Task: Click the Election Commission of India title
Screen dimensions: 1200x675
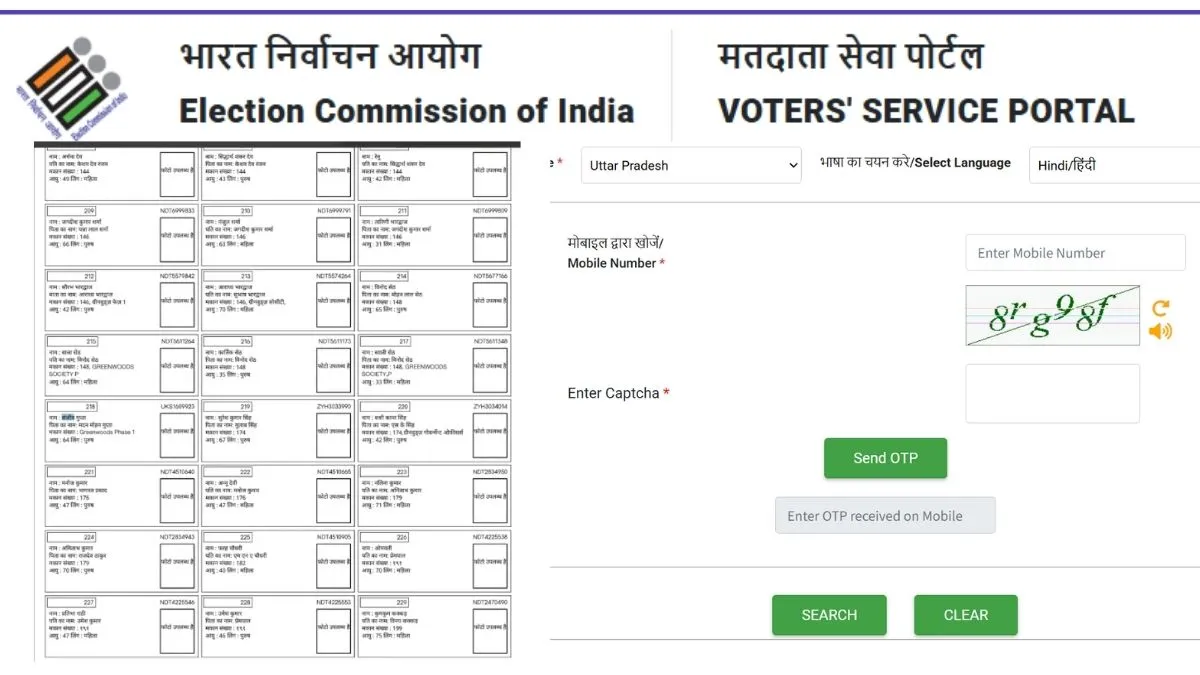Action: (406, 110)
